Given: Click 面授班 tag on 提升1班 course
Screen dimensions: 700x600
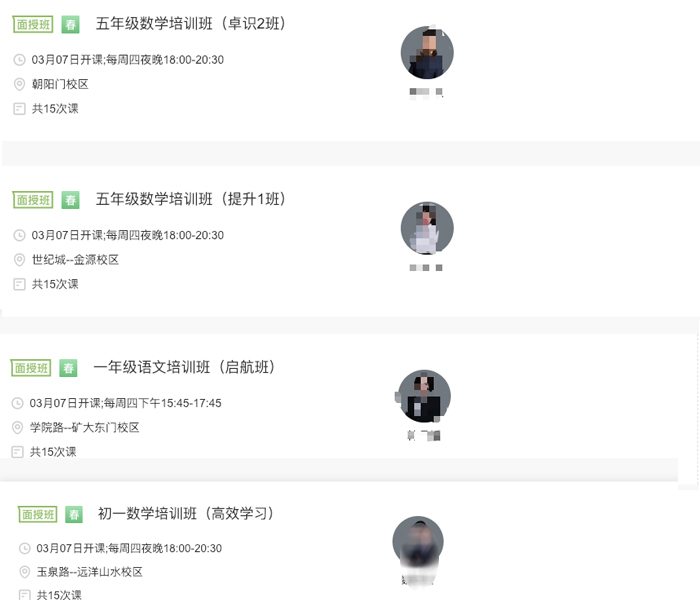Looking at the screenshot, I should pyautogui.click(x=33, y=200).
